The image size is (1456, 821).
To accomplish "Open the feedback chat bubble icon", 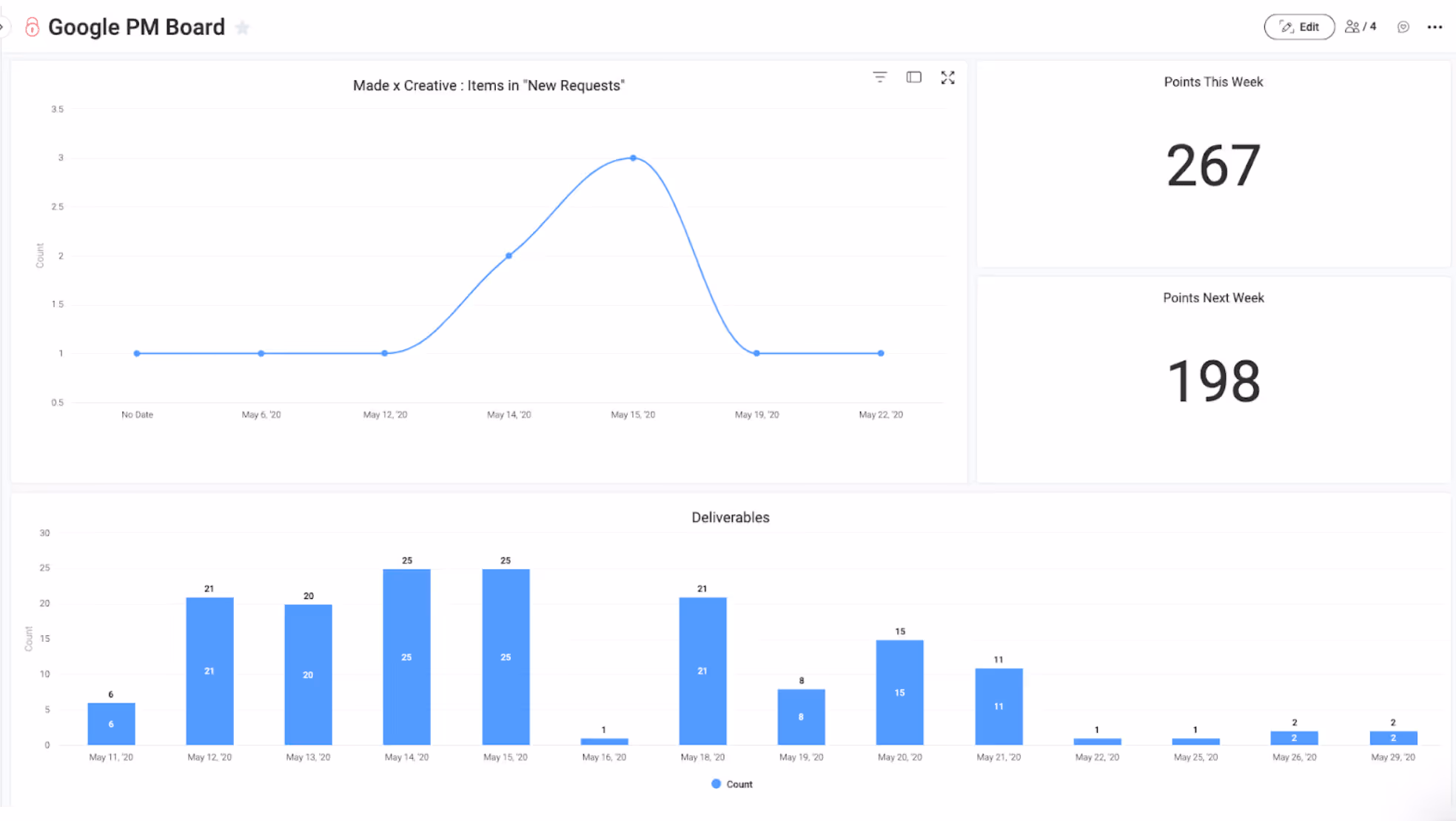I will (1403, 27).
